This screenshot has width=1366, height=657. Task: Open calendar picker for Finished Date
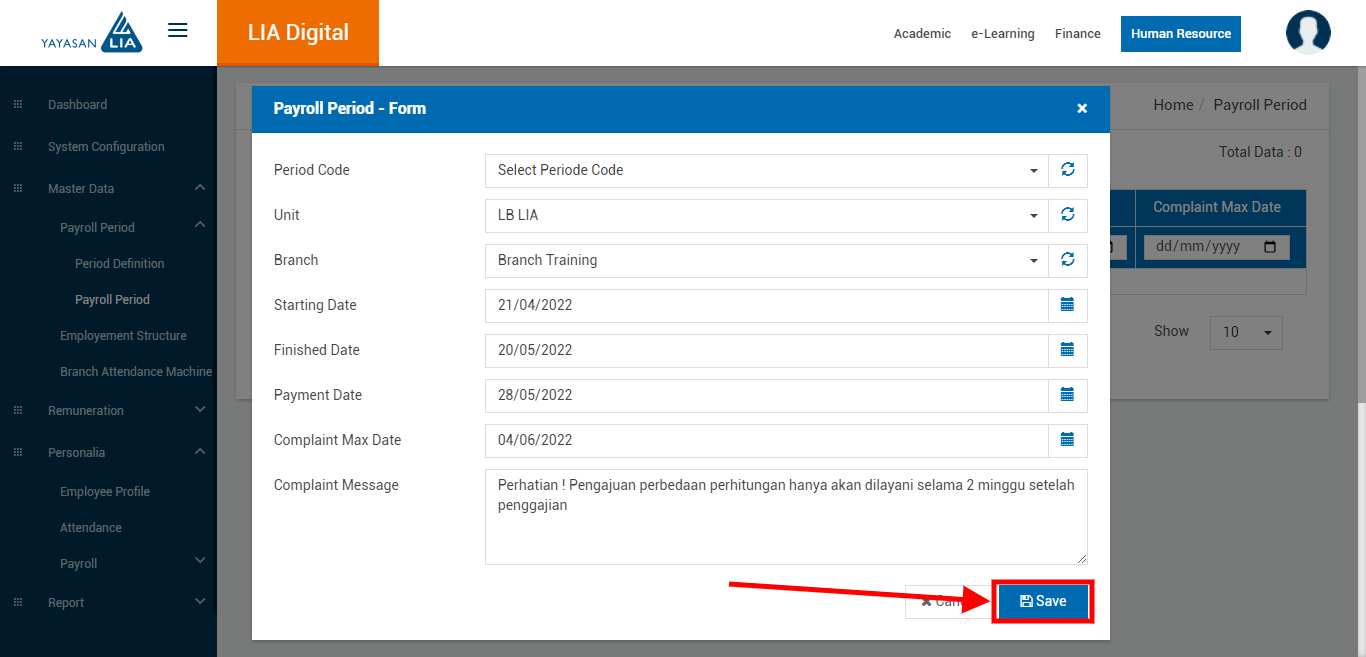(1067, 350)
